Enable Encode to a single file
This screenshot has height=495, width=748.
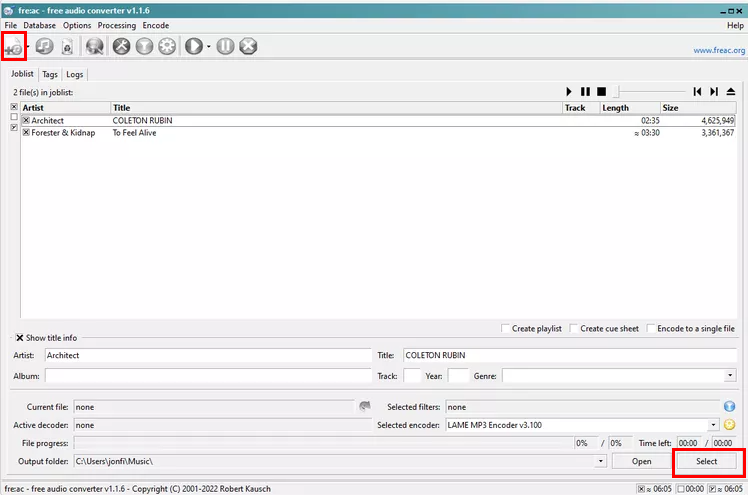pyautogui.click(x=651, y=329)
